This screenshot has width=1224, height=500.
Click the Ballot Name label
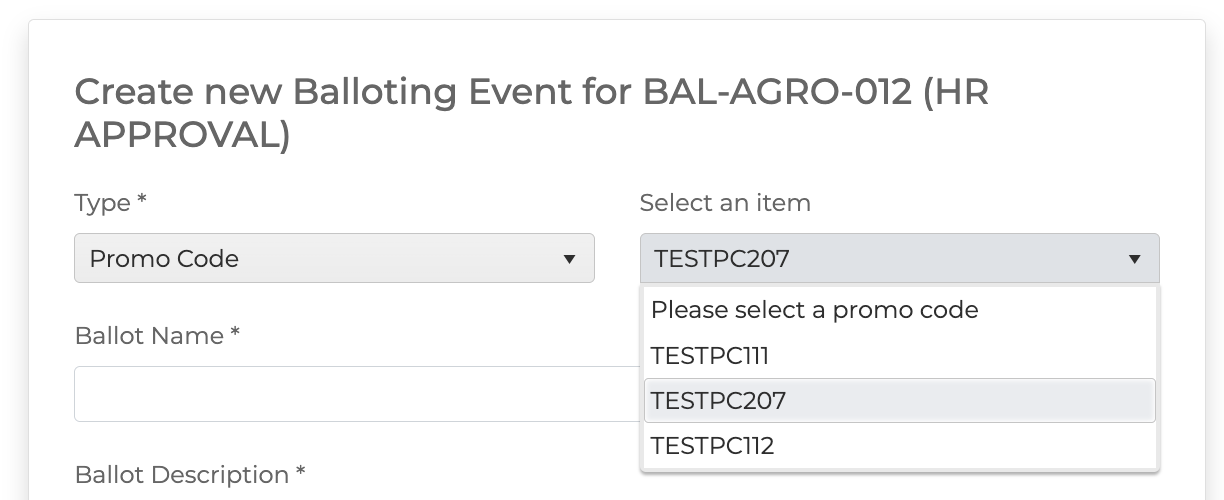coord(149,336)
